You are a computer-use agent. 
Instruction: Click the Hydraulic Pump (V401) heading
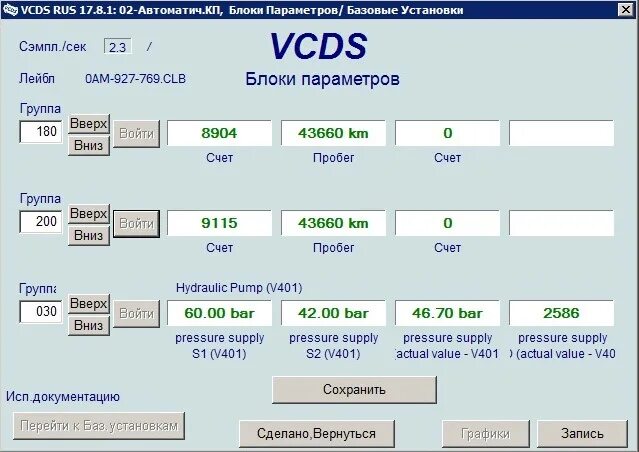[x=239, y=288]
